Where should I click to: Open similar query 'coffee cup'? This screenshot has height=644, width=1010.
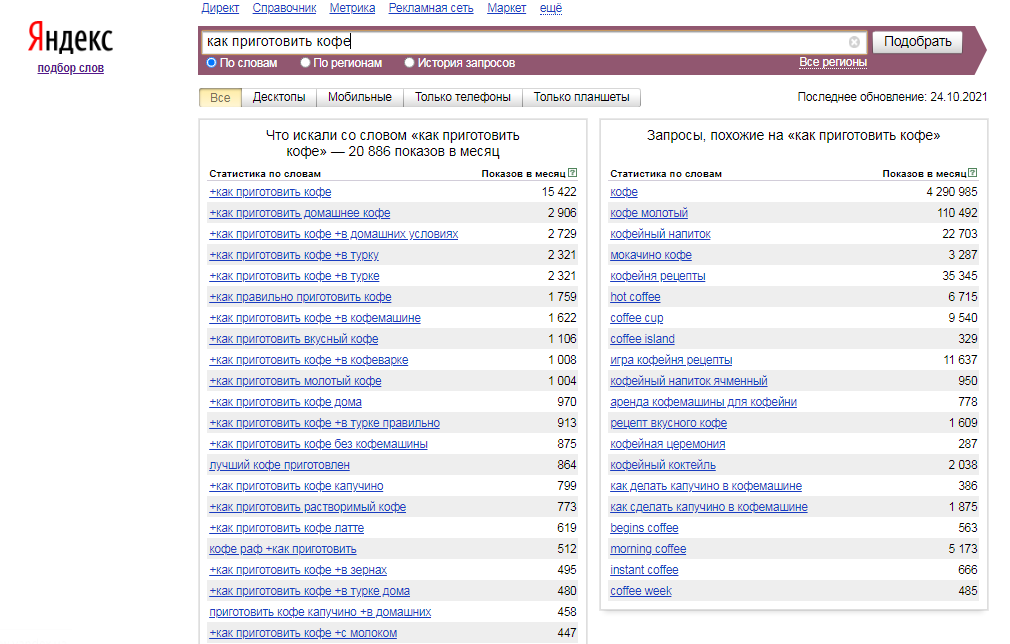[636, 318]
